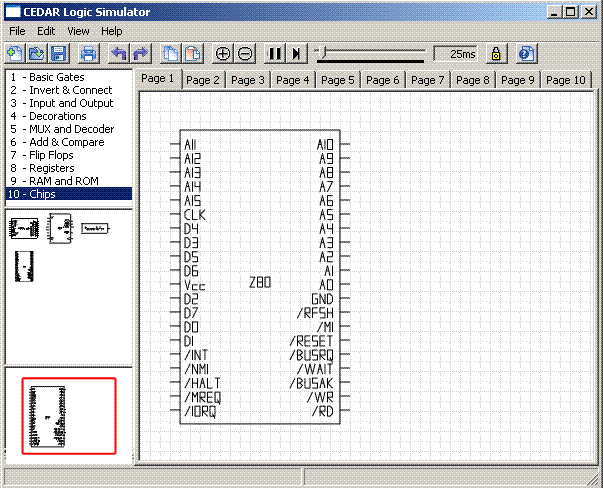Click the /MREQ pin label
Image resolution: width=603 pixels, height=488 pixels.
(203, 398)
